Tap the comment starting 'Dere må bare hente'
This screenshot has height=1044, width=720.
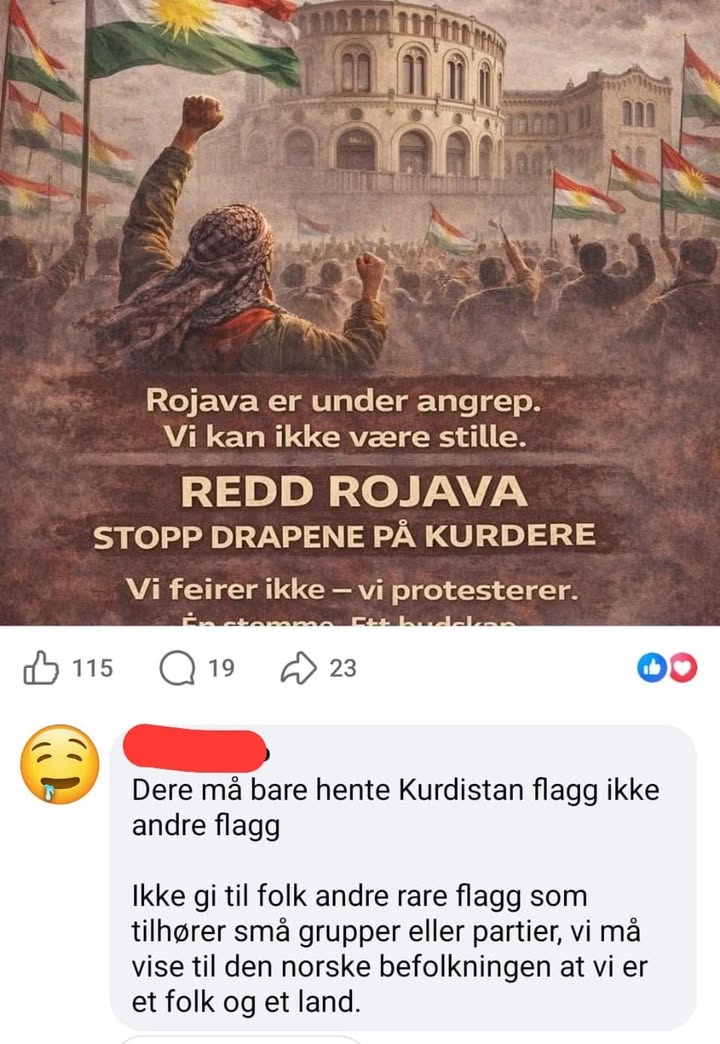(396, 808)
